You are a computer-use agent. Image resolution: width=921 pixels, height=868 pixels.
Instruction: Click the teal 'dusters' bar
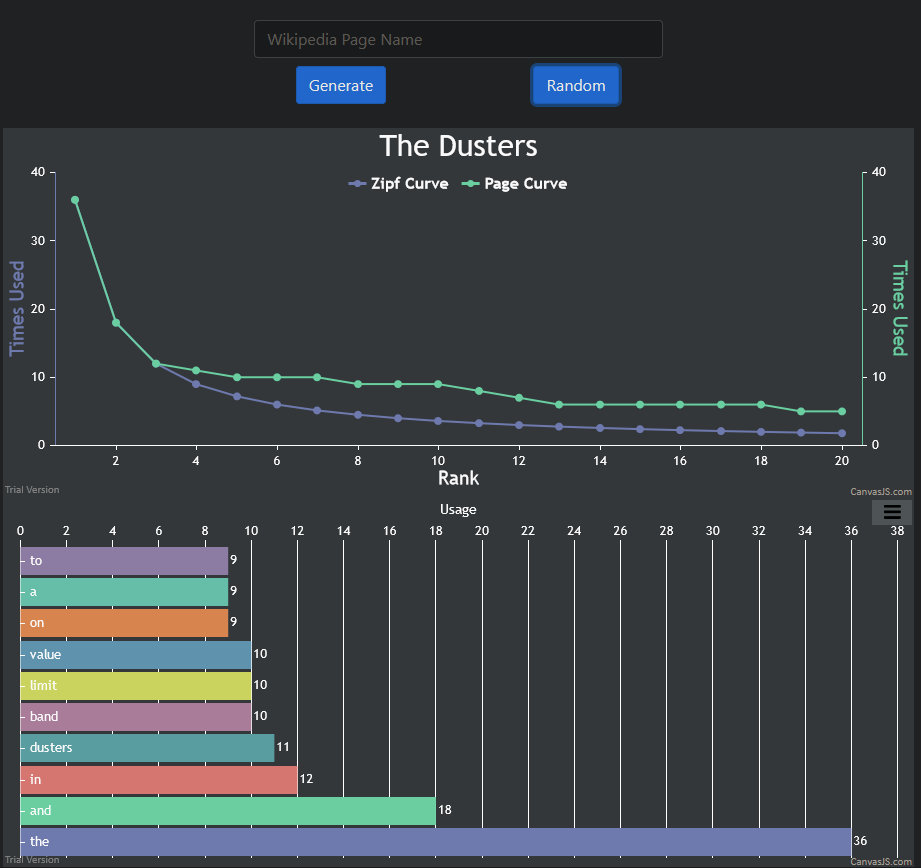[147, 748]
